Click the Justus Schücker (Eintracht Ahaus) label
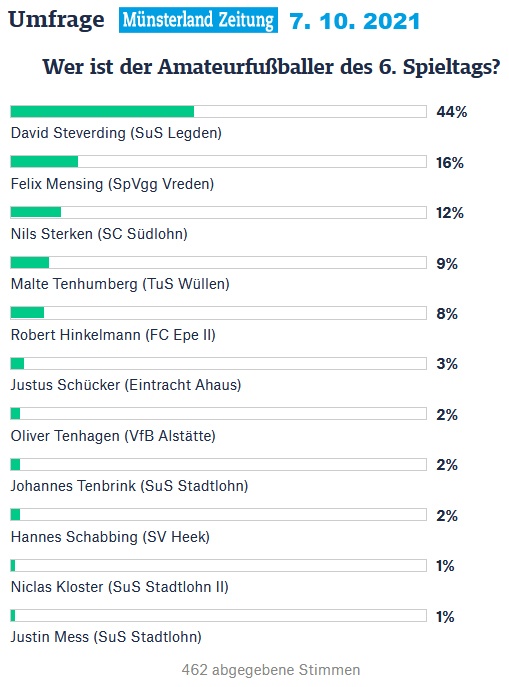The image size is (509, 687). (x=126, y=385)
